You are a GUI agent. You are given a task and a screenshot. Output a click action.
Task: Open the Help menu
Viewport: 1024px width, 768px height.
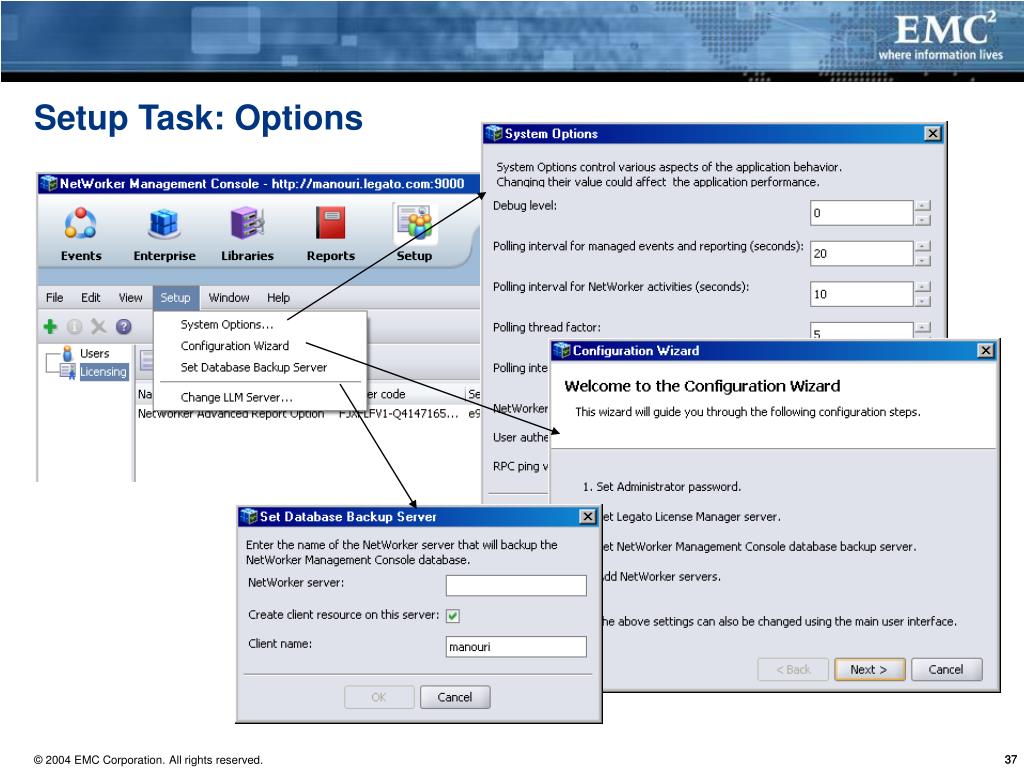[278, 298]
